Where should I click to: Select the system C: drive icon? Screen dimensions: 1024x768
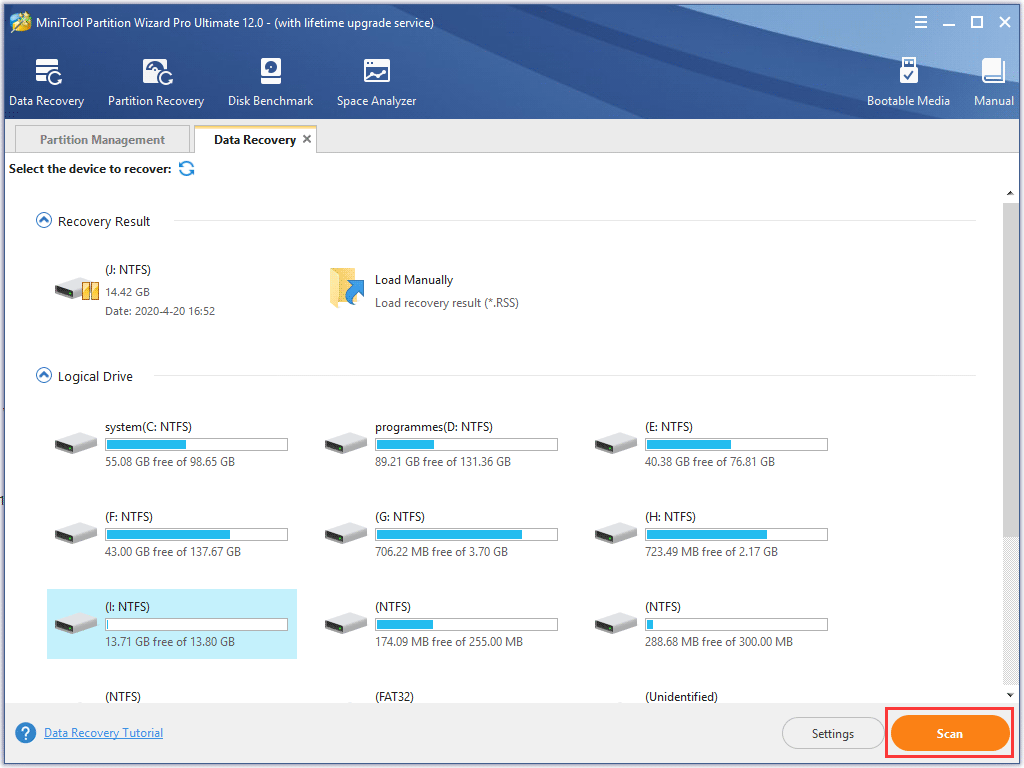(x=76, y=443)
